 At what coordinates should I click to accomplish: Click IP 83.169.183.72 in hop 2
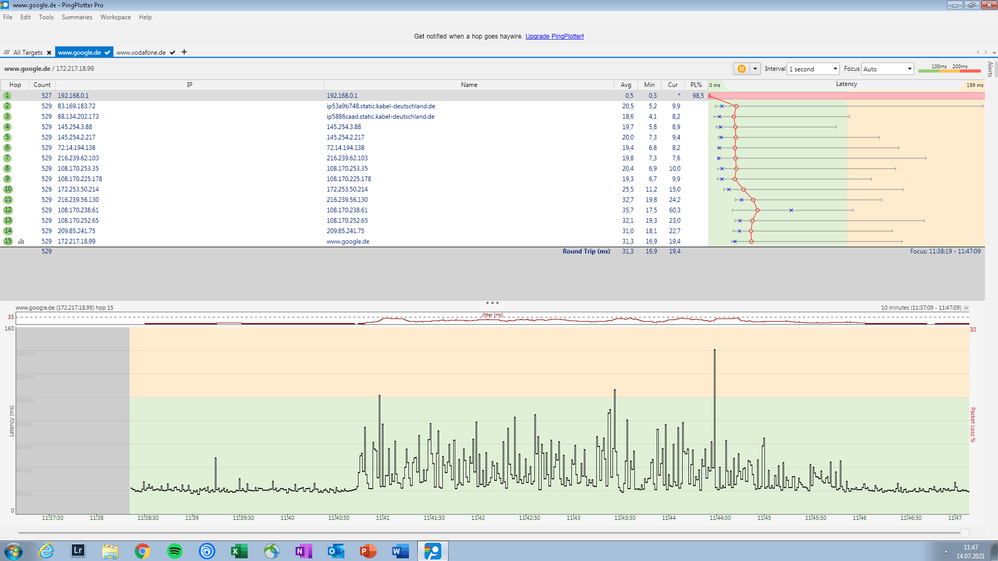tap(76, 106)
